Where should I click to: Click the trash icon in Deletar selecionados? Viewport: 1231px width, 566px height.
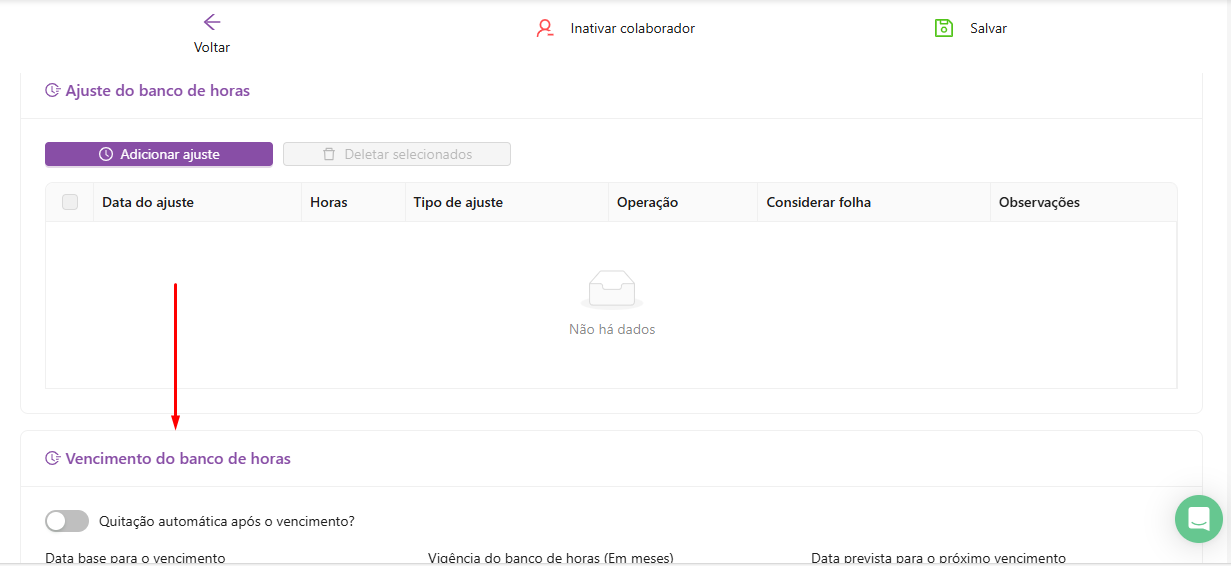pyautogui.click(x=329, y=154)
